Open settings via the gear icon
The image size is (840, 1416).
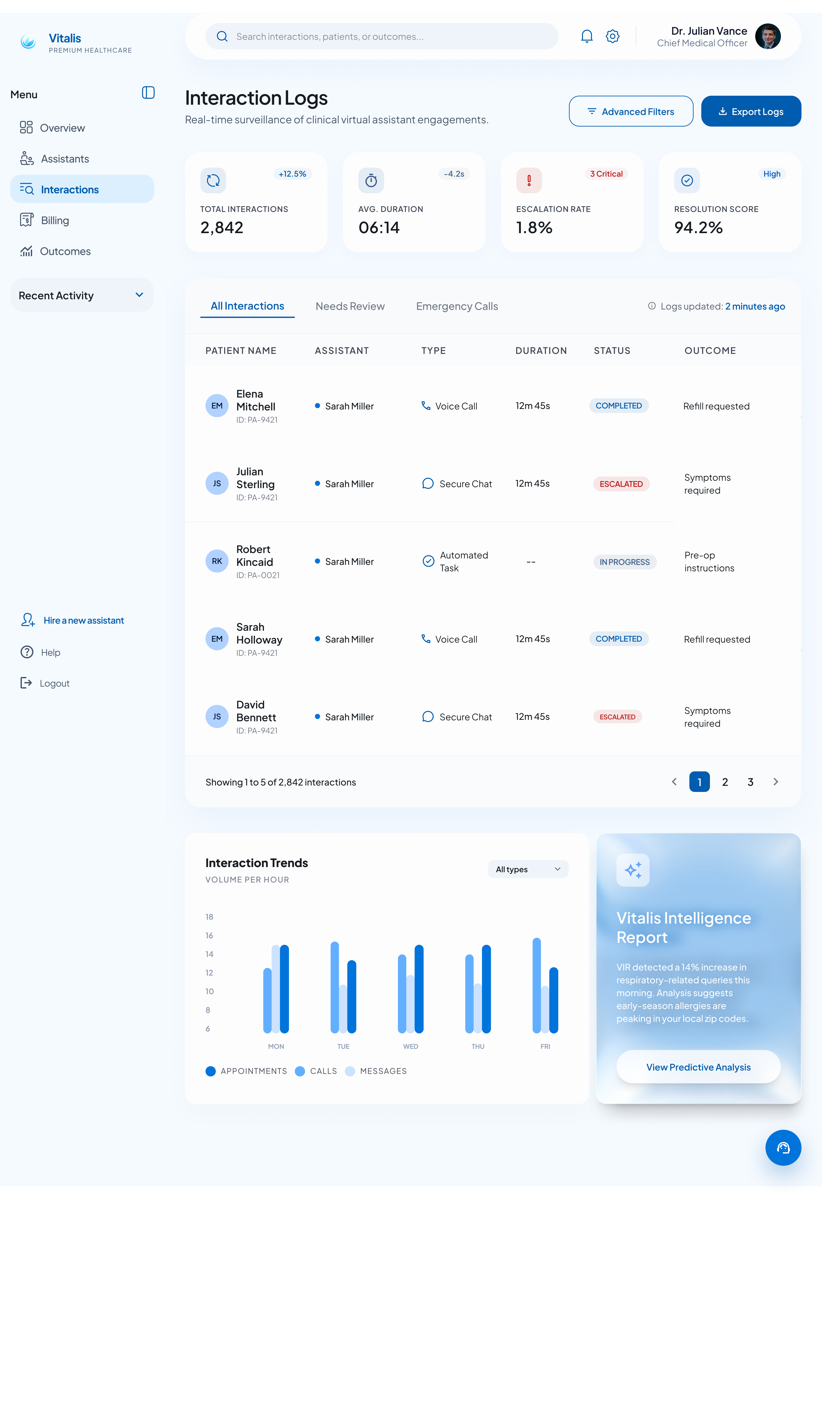pos(612,36)
